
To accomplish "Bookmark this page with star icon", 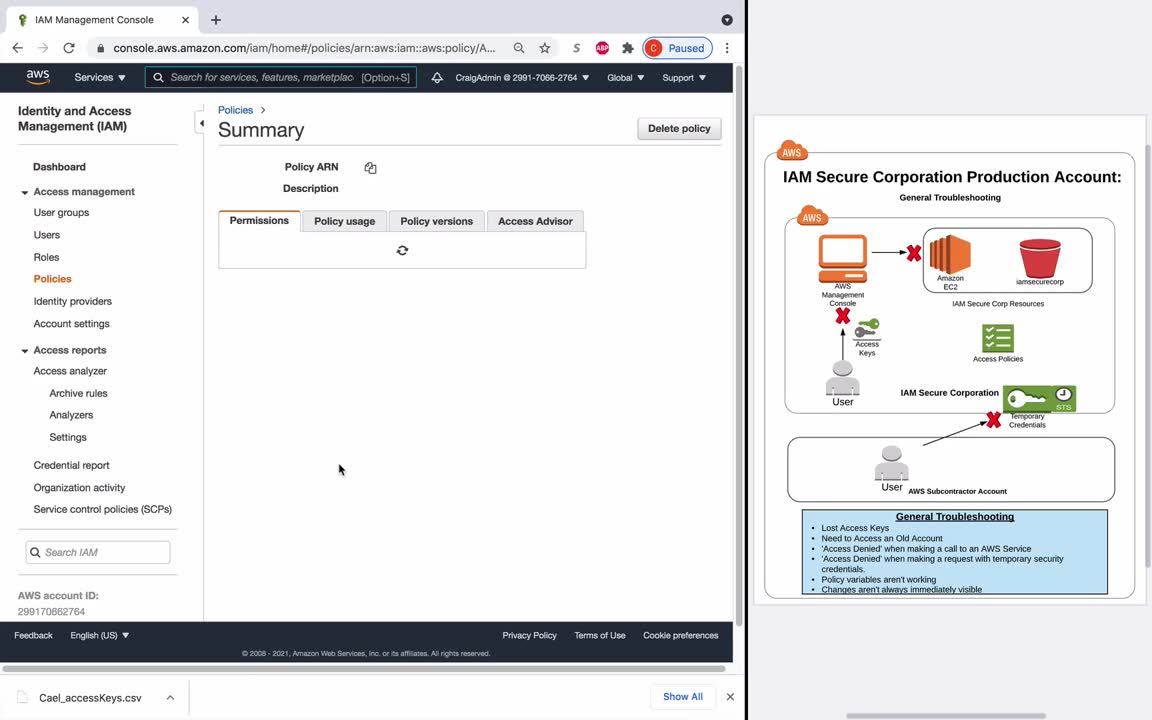I will point(544,48).
